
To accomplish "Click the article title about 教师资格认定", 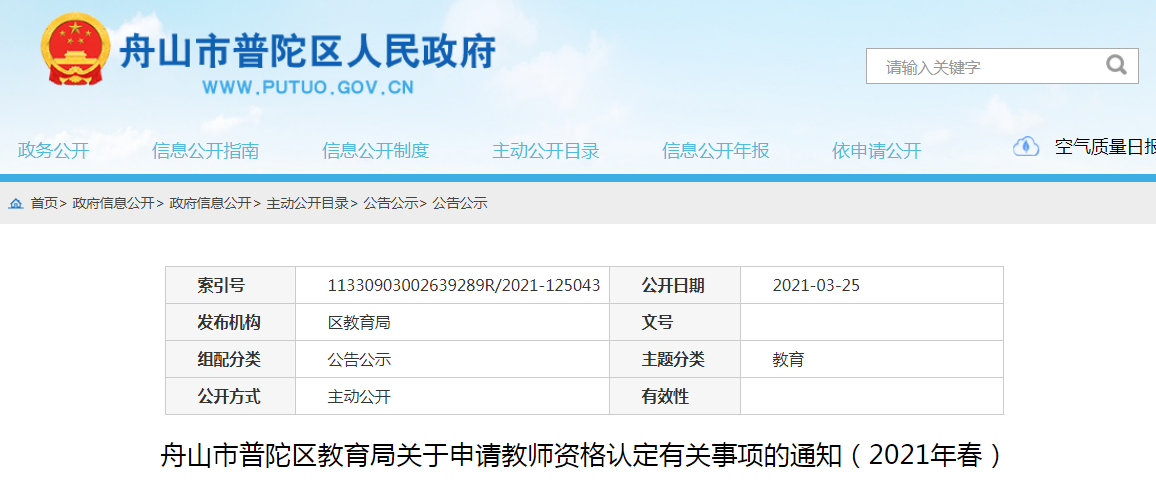I will click(x=583, y=457).
